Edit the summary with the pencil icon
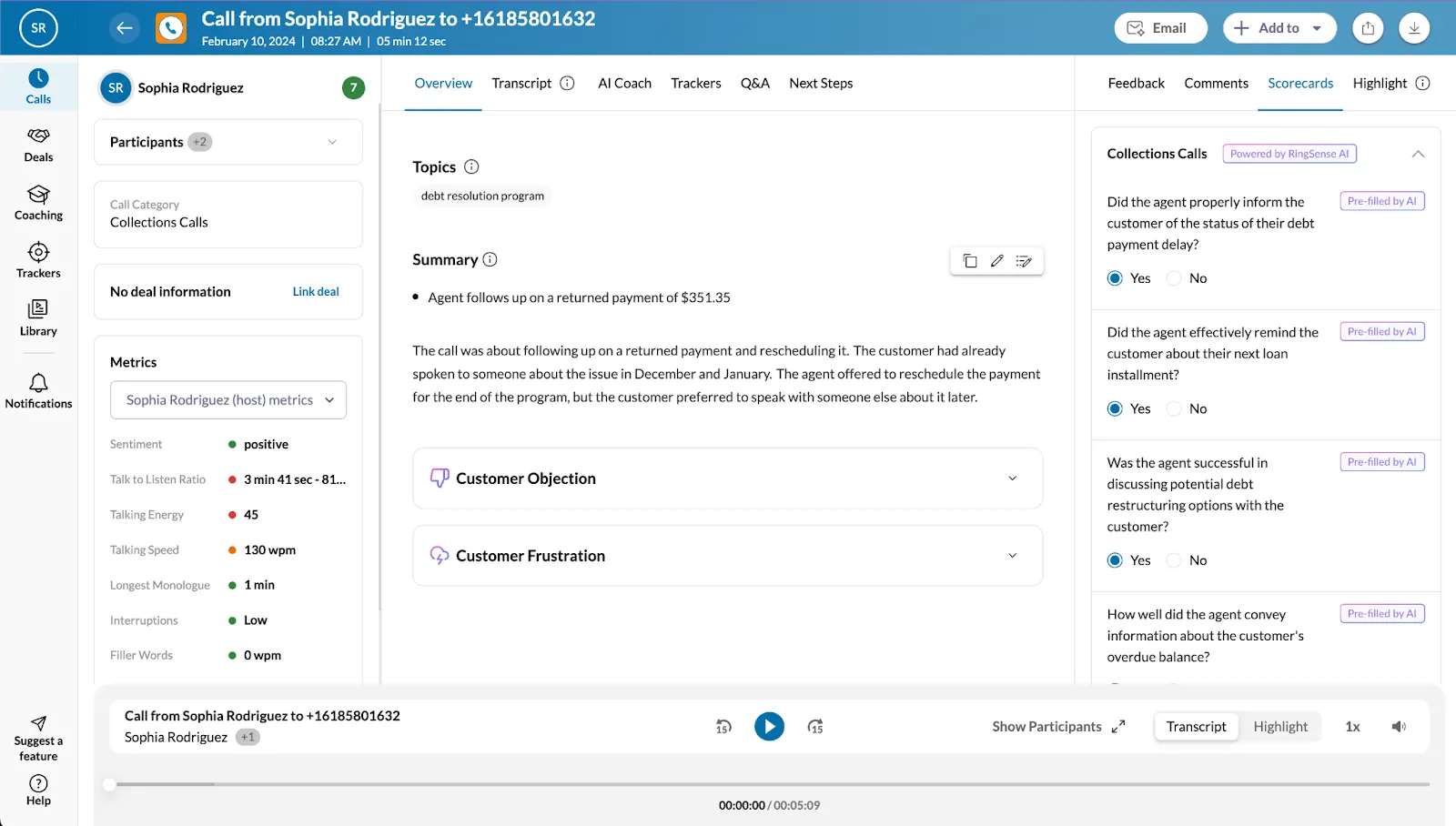 [996, 261]
